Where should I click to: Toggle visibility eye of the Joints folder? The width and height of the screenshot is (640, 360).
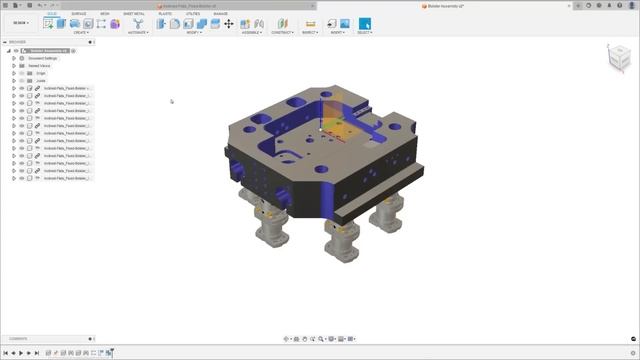[22, 81]
